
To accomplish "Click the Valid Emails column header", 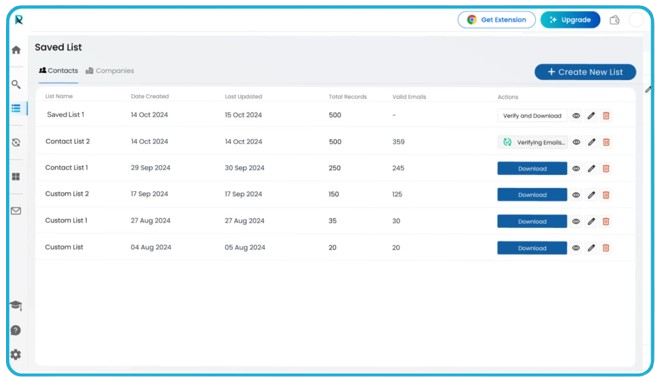I will point(409,97).
